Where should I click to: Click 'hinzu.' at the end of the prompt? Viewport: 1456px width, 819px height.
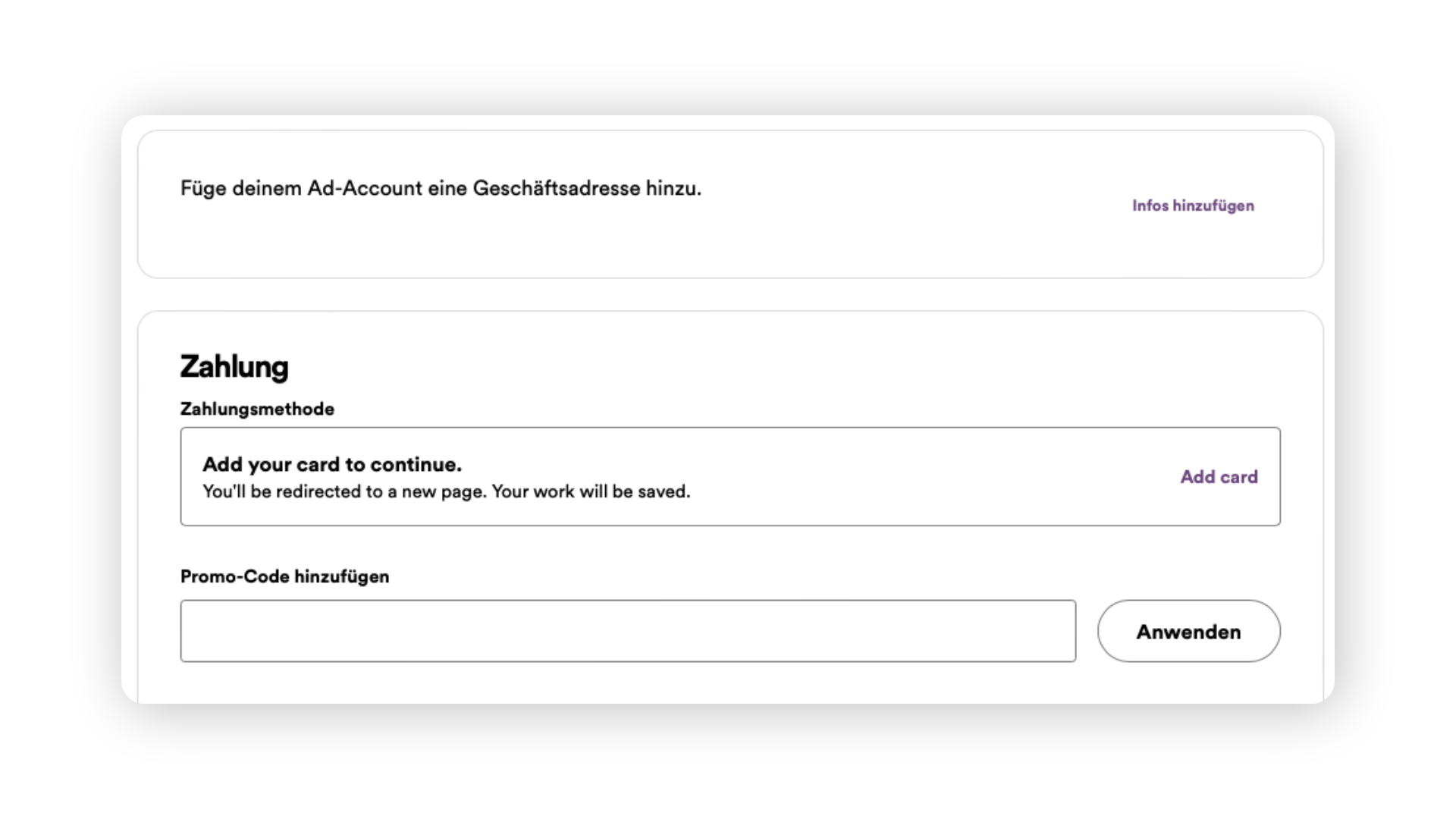click(673, 188)
